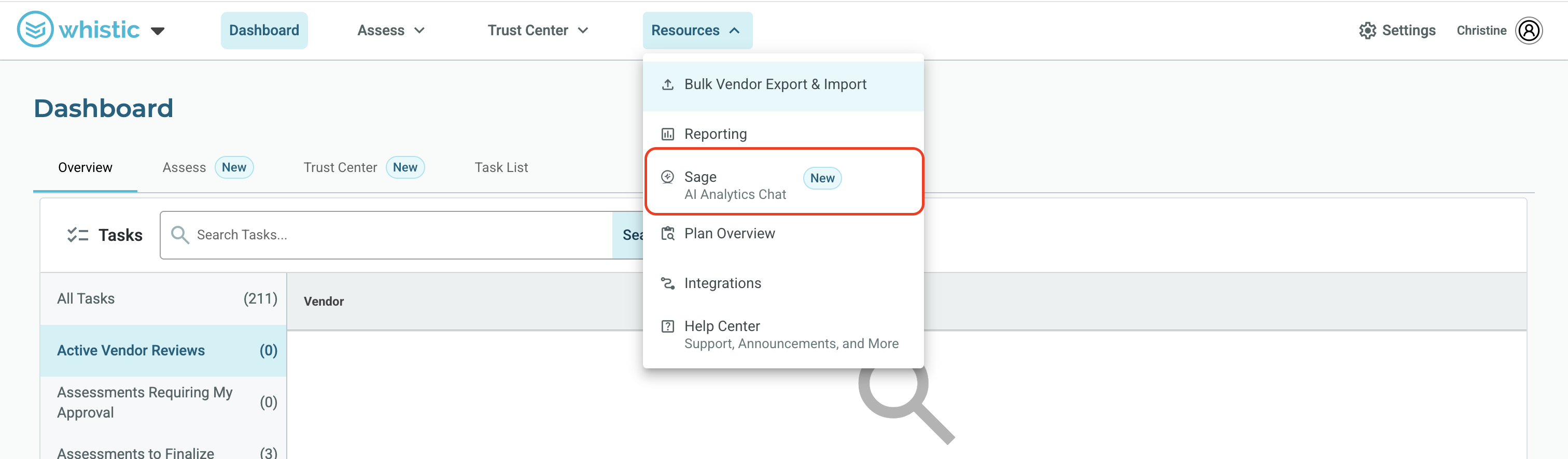Click the Tasks checklist icon
This screenshot has height=459, width=1568.
(78, 235)
